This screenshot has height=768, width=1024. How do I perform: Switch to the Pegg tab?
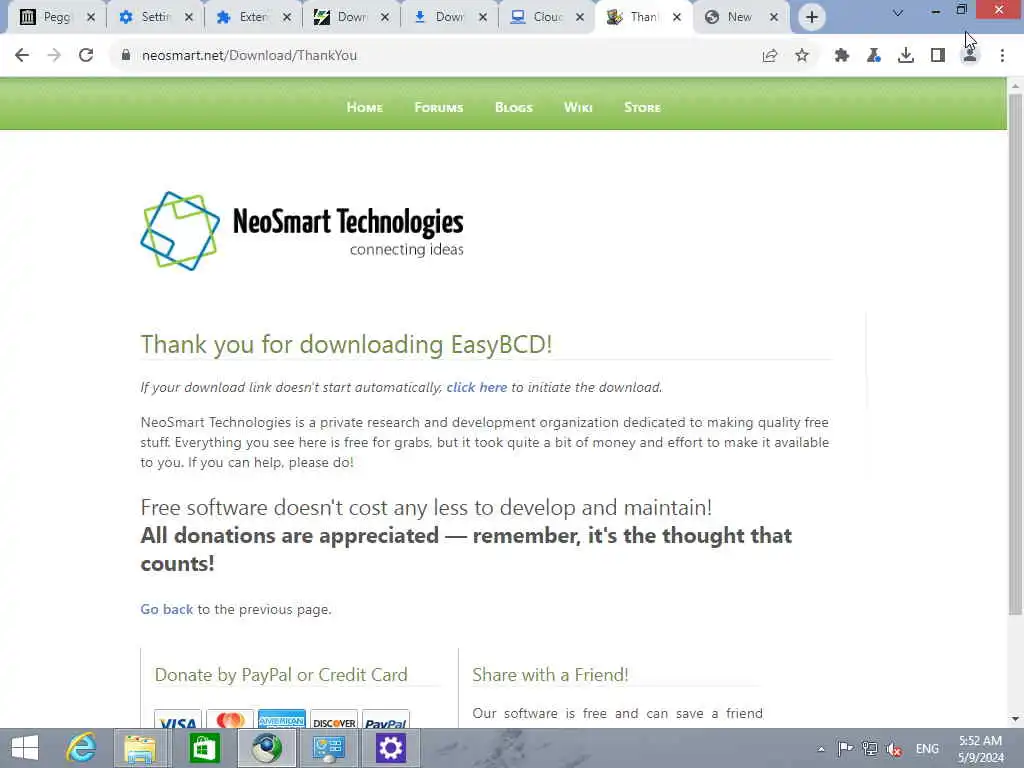tap(56, 18)
